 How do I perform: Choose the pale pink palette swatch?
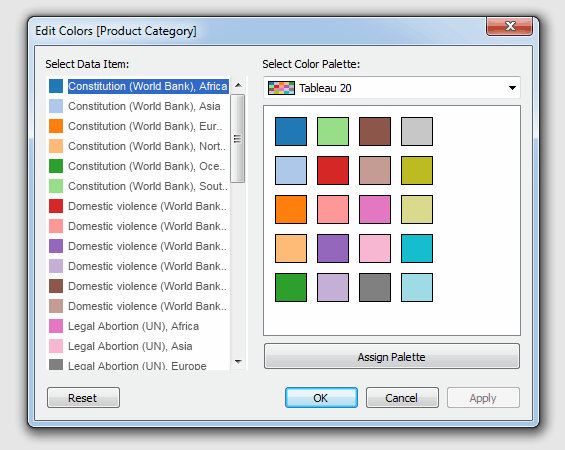(x=375, y=249)
